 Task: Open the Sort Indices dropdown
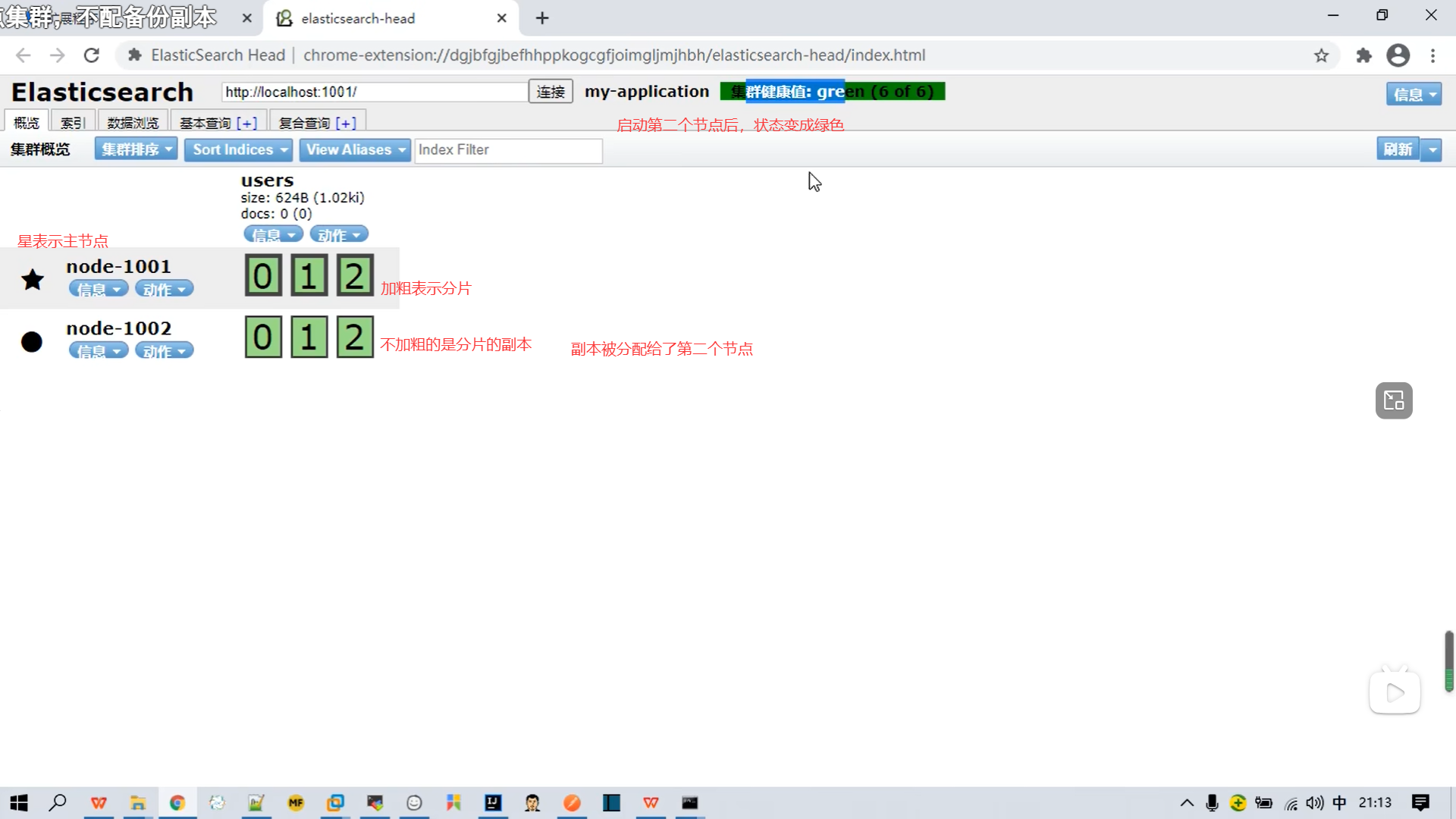(238, 149)
